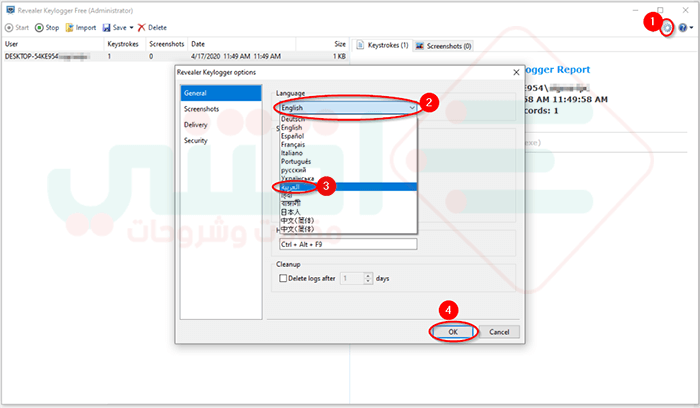Click the Import toolbar button
The height and width of the screenshot is (408, 700).
[81, 28]
